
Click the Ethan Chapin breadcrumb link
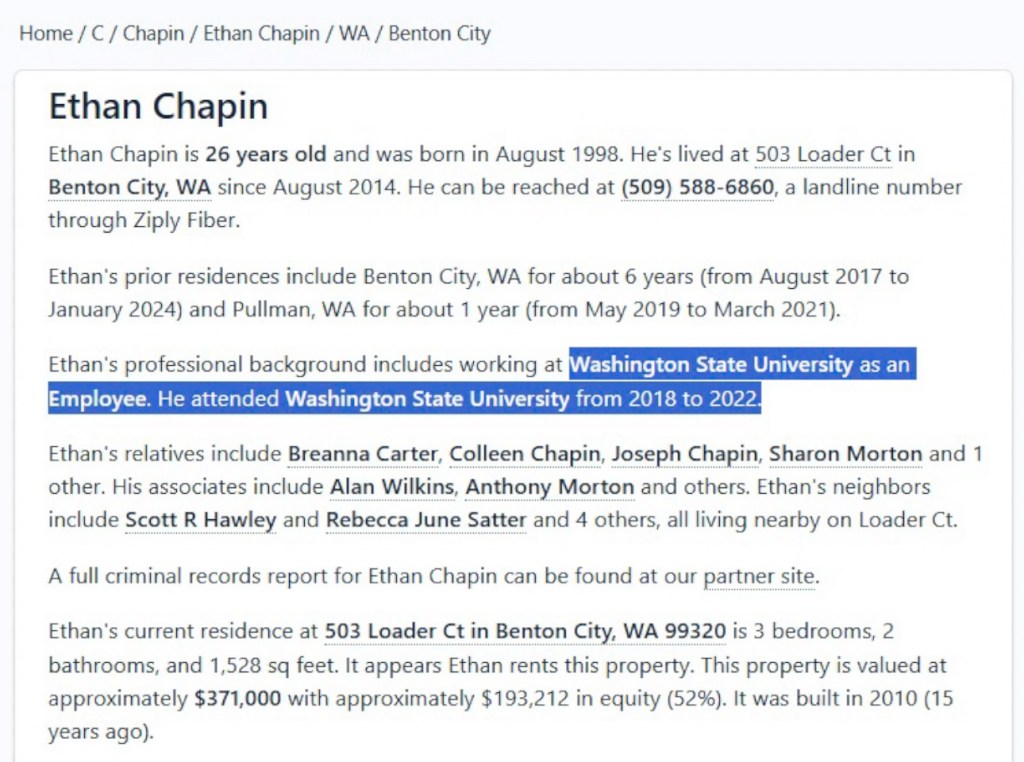point(261,33)
